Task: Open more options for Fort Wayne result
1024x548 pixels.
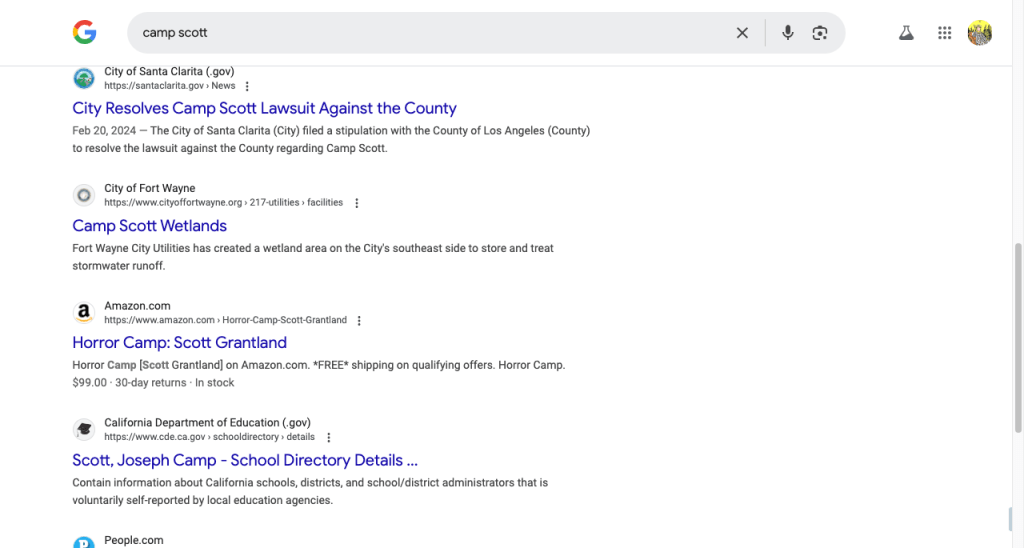Action: point(357,203)
